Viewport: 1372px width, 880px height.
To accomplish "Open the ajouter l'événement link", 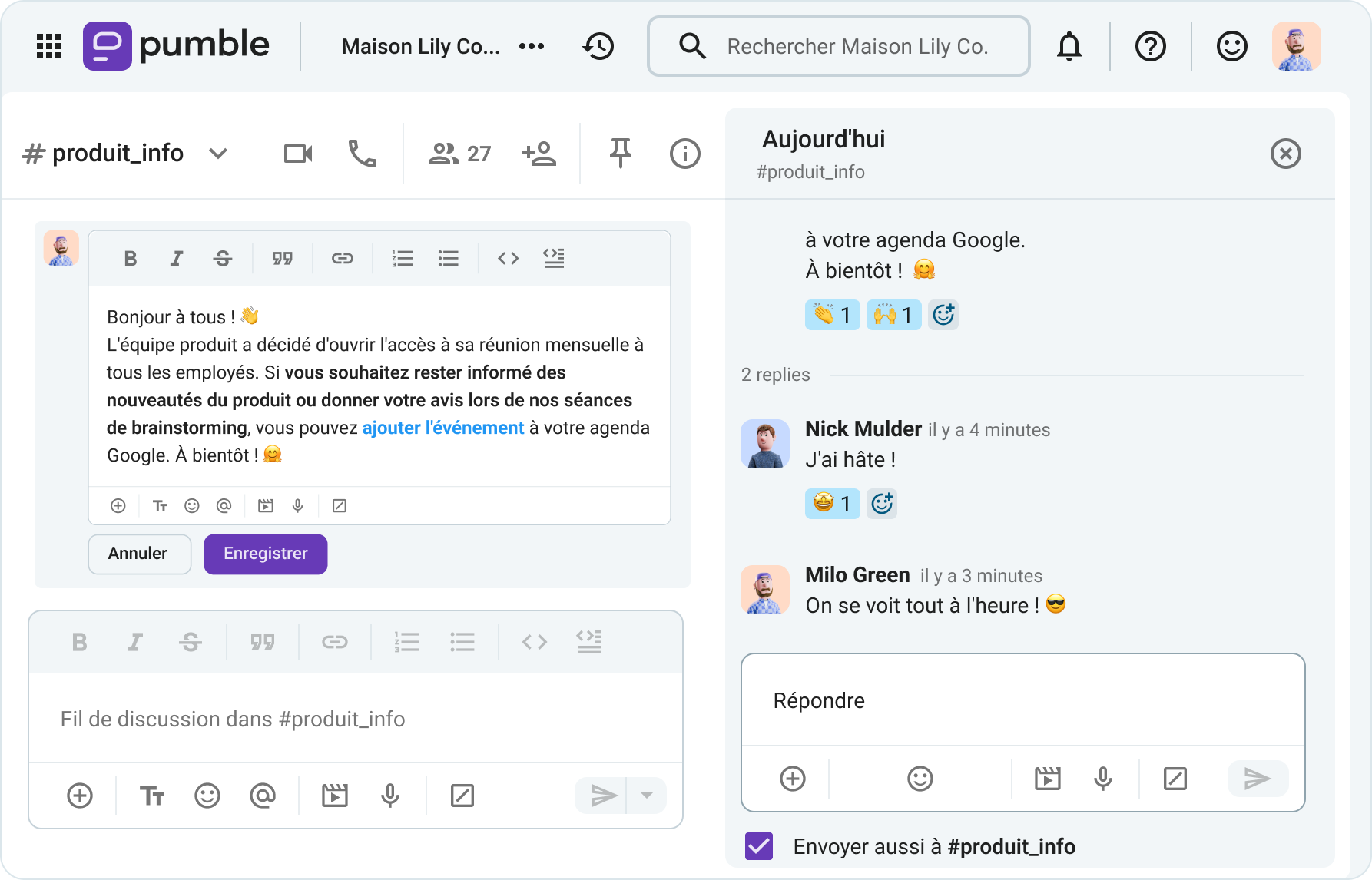I will tap(442, 428).
